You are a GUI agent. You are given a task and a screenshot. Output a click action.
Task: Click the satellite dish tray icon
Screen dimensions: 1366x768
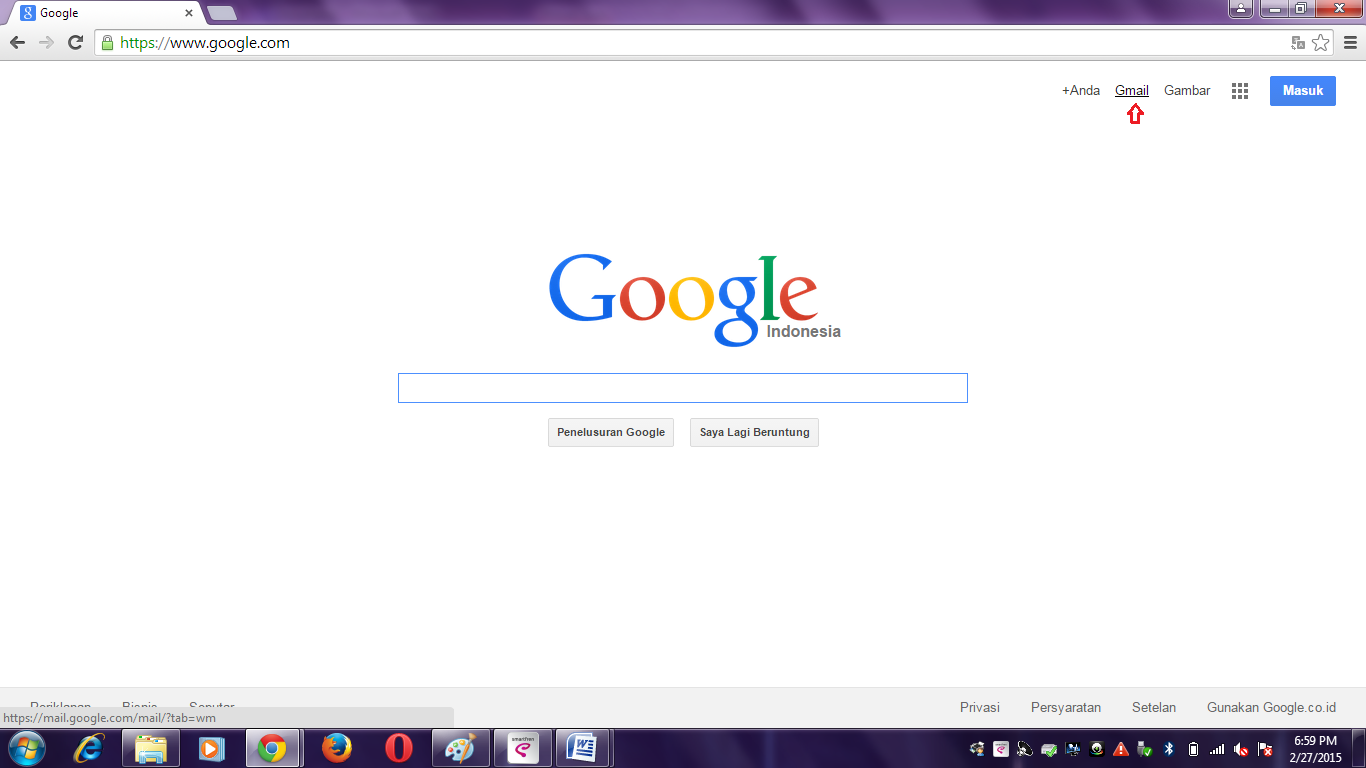click(x=1025, y=749)
